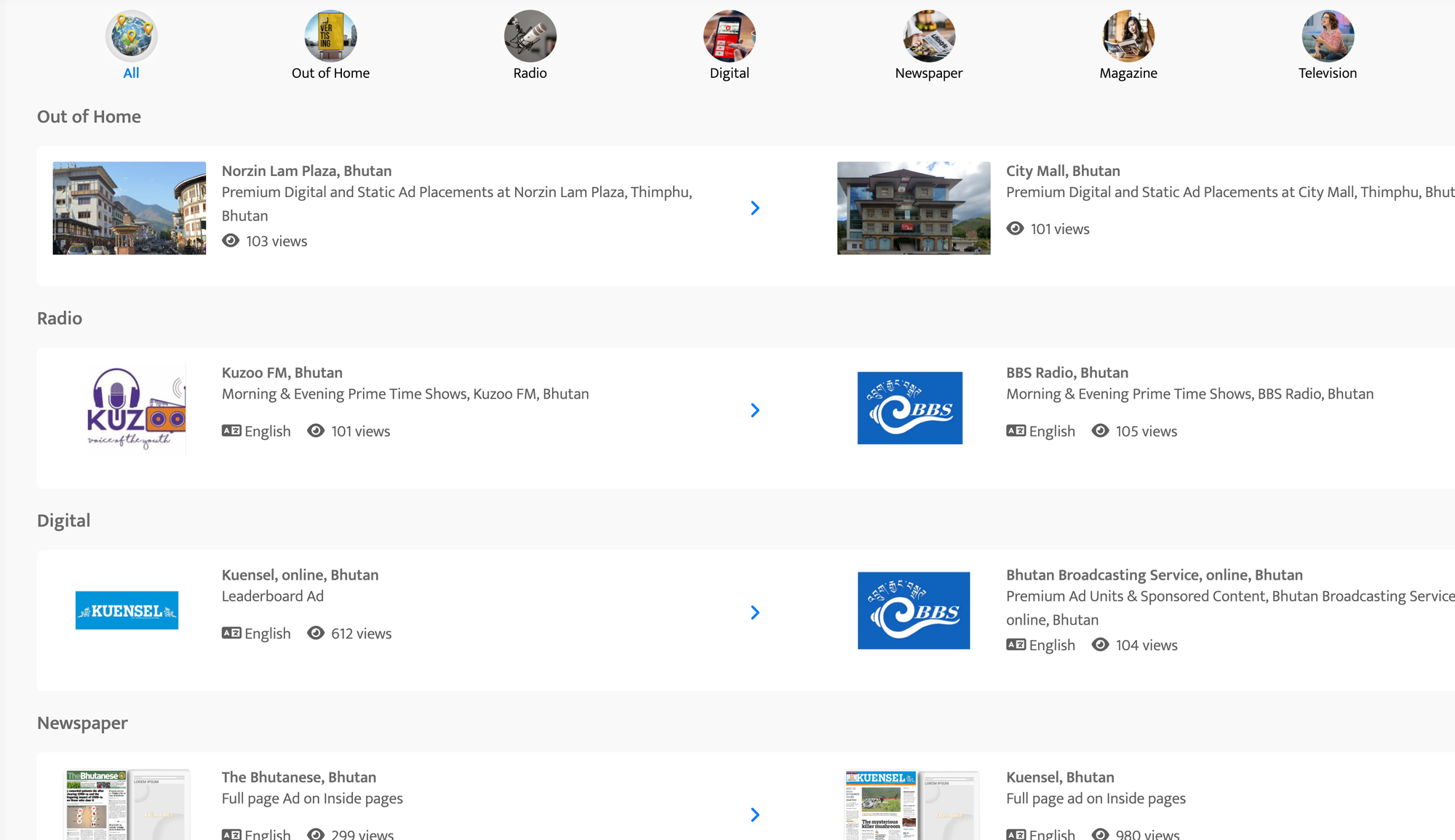Click eye icon beside 612 views

point(316,633)
